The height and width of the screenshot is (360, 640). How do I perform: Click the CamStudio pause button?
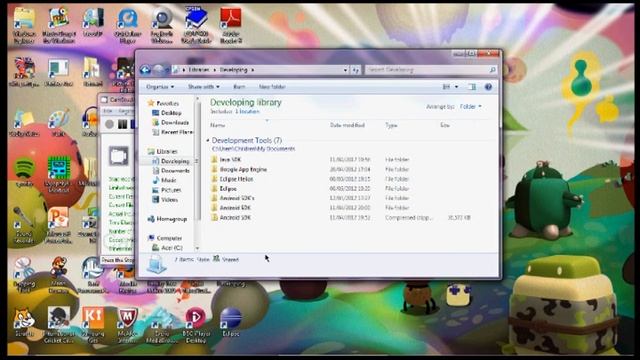[x=122, y=124]
